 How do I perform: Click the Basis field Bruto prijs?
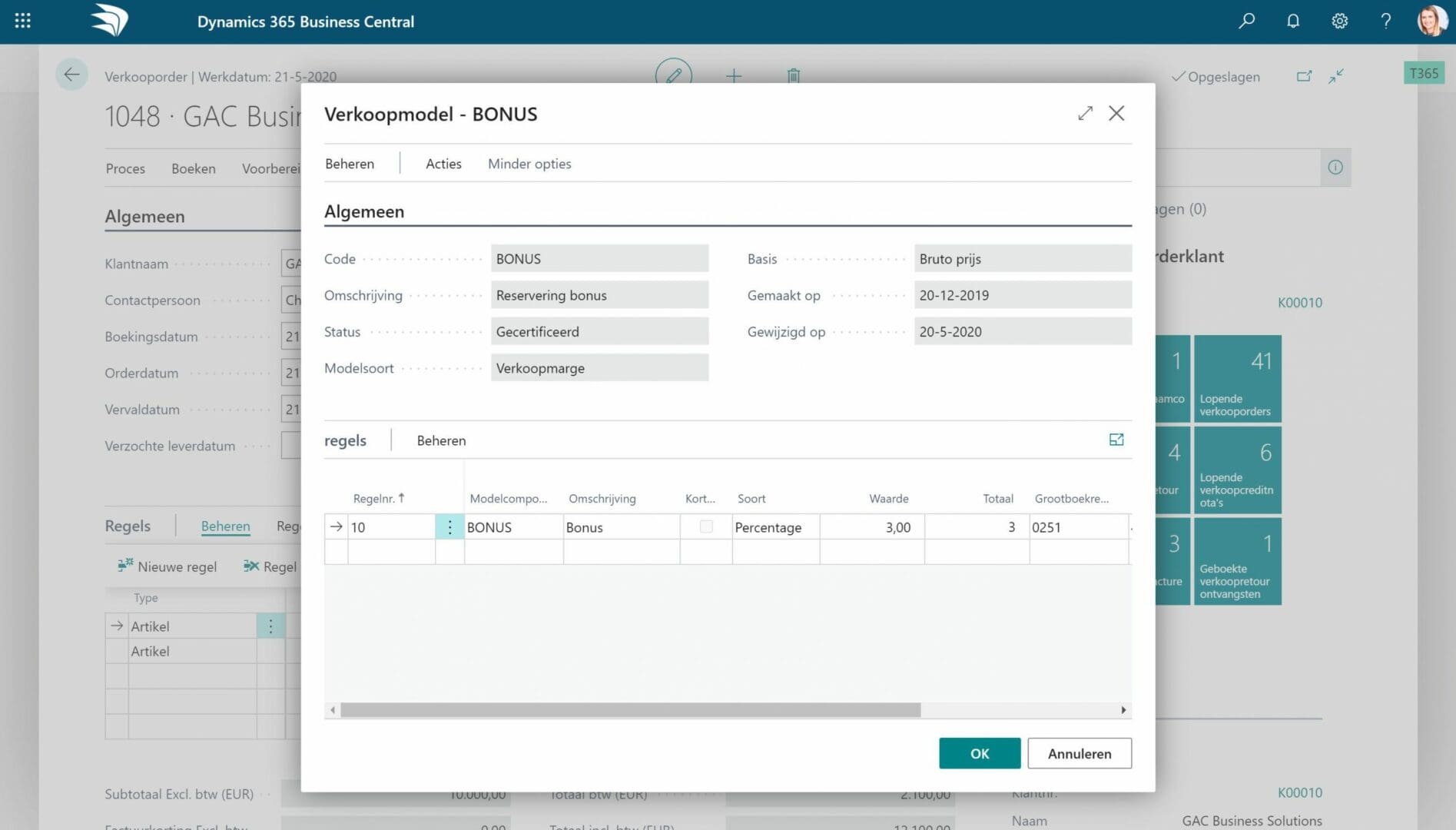pyautogui.click(x=1023, y=258)
